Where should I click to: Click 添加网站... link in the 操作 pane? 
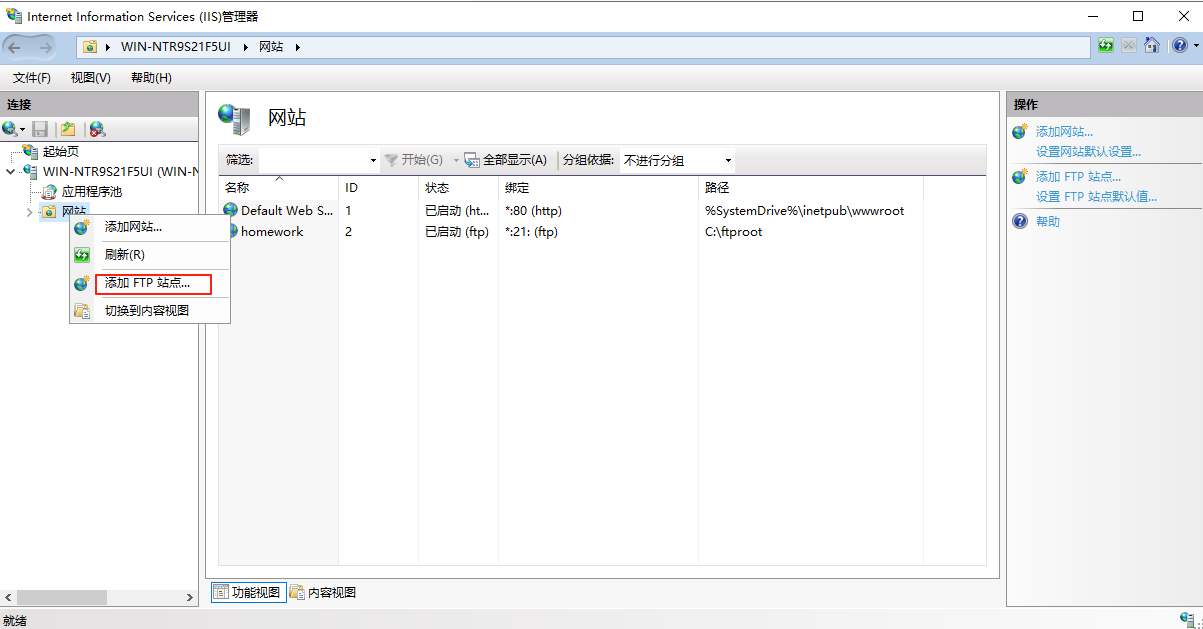click(x=1064, y=131)
